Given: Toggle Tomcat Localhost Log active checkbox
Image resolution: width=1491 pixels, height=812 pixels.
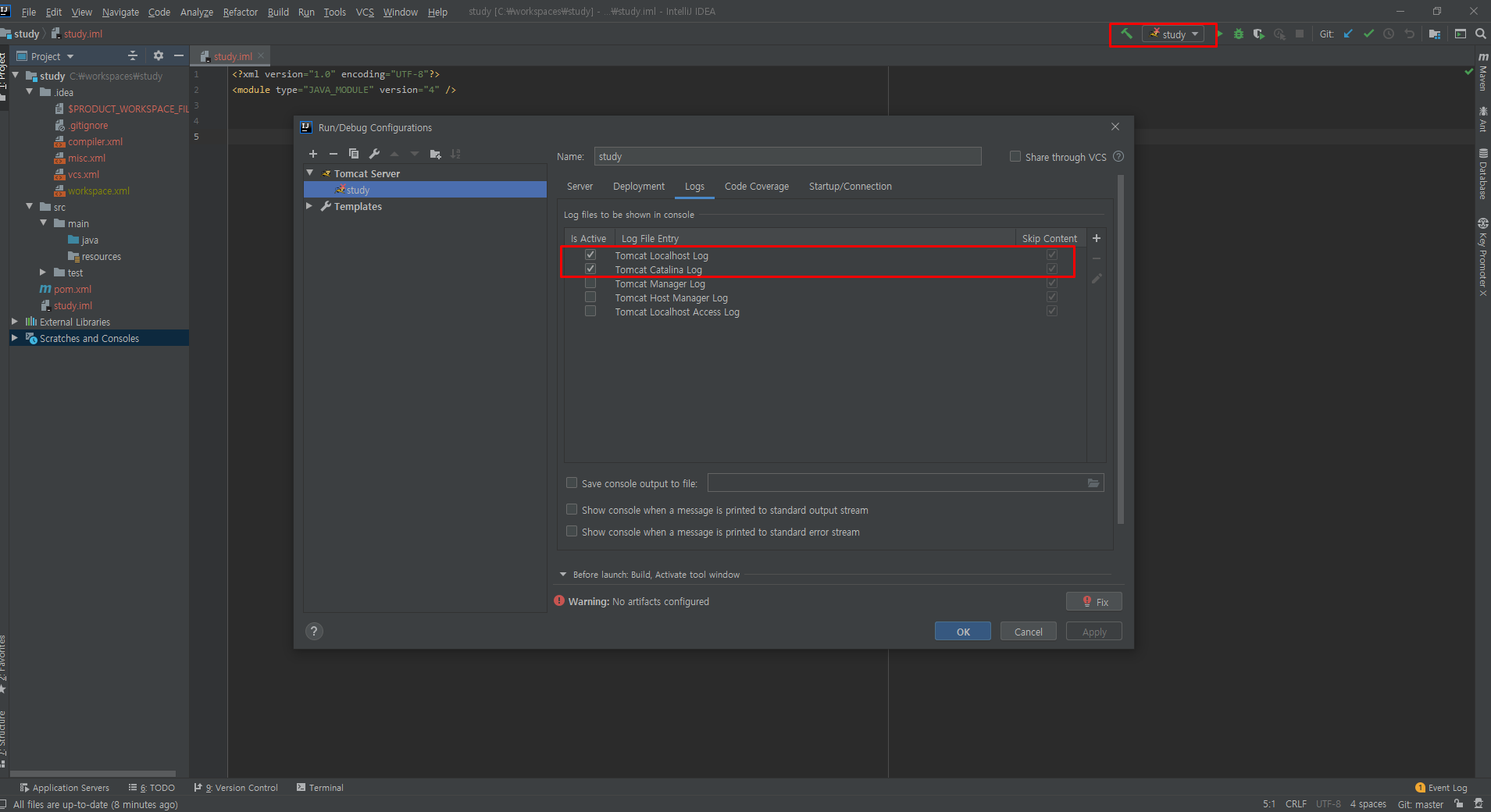Looking at the screenshot, I should pyautogui.click(x=590, y=255).
